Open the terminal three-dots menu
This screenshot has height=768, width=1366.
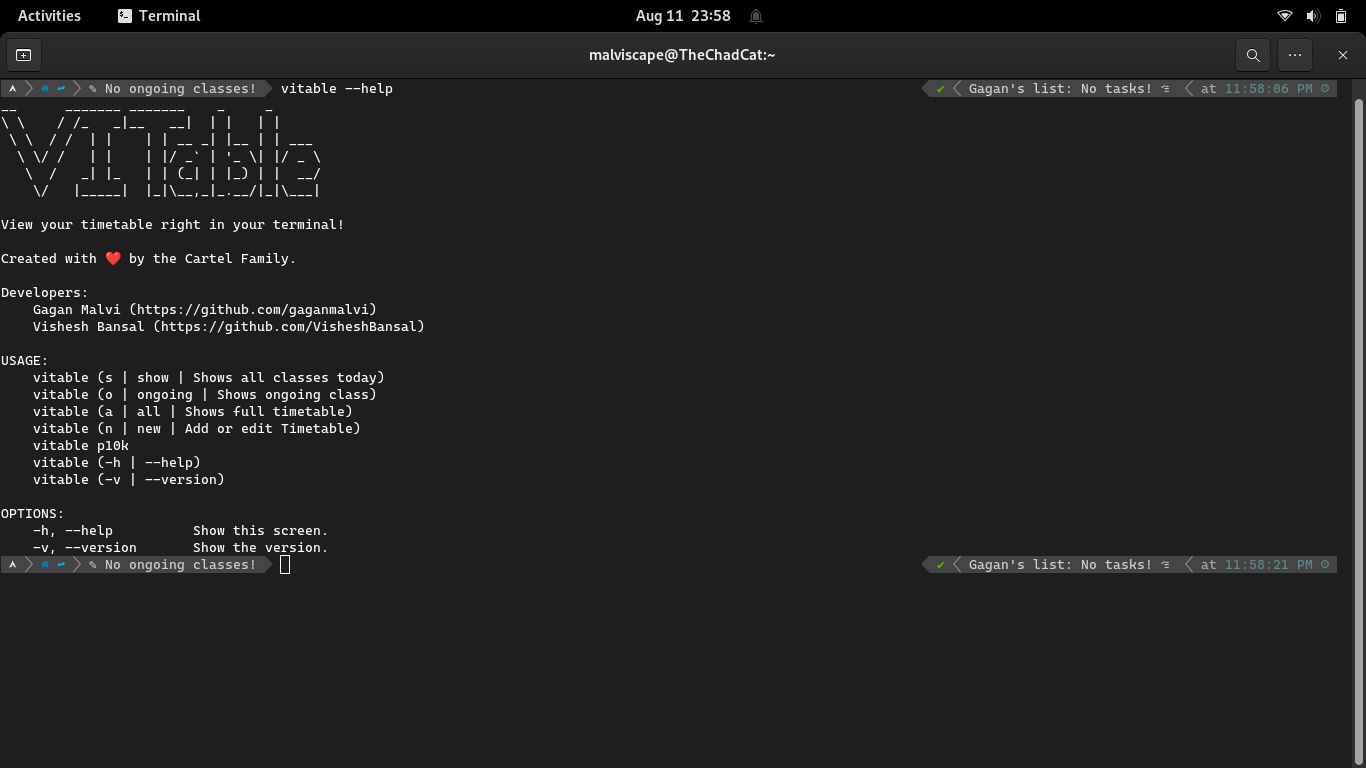click(x=1295, y=55)
